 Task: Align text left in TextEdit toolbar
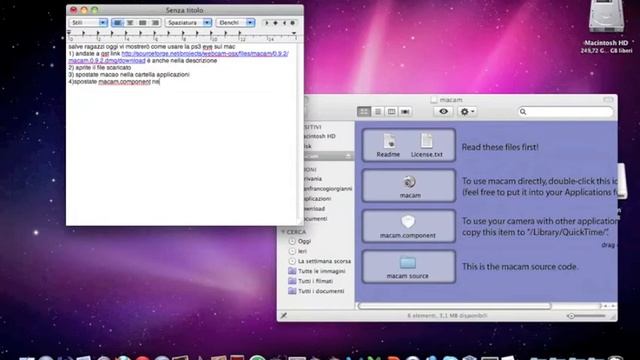(x=118, y=23)
